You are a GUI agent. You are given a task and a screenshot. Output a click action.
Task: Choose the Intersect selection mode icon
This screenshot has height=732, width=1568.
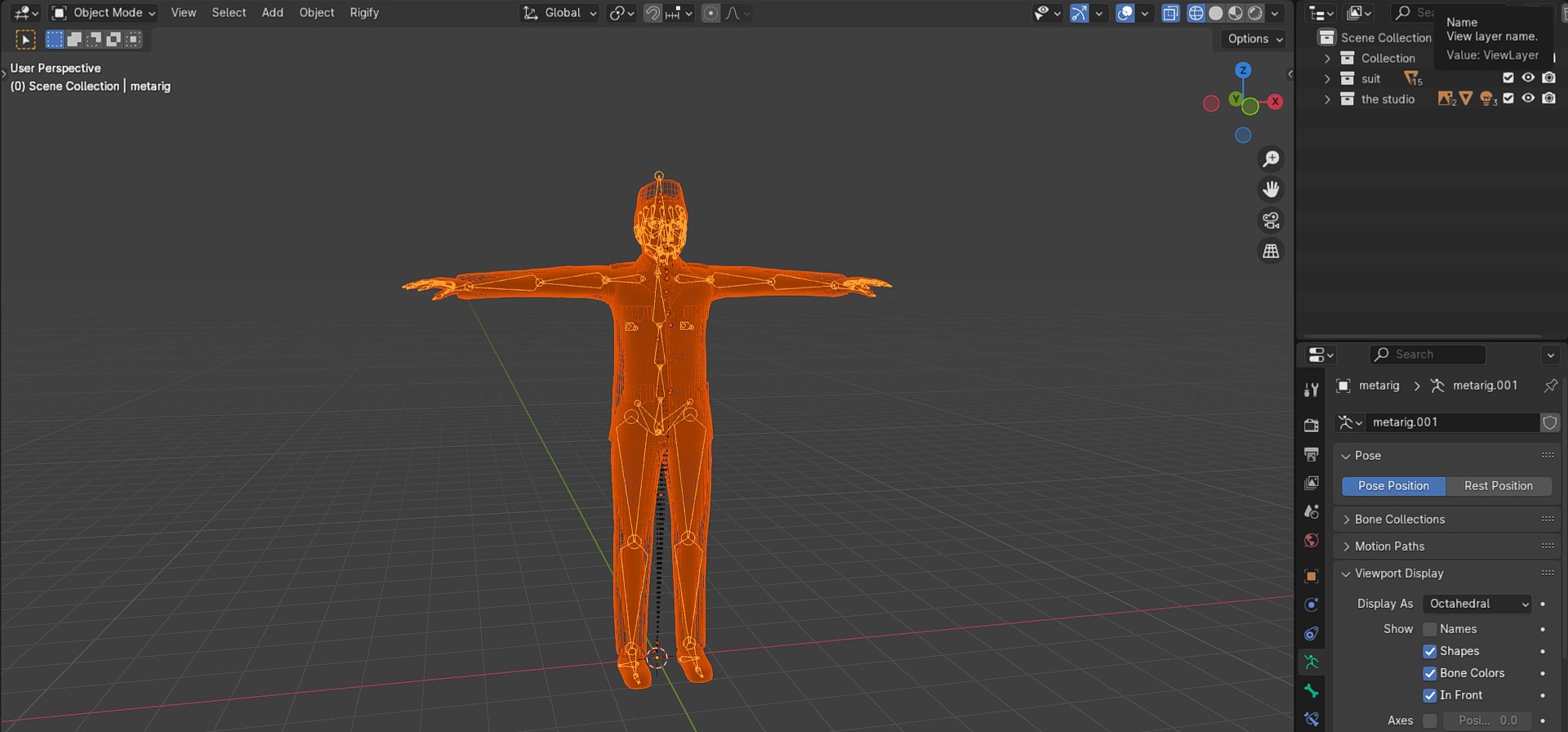tap(133, 39)
